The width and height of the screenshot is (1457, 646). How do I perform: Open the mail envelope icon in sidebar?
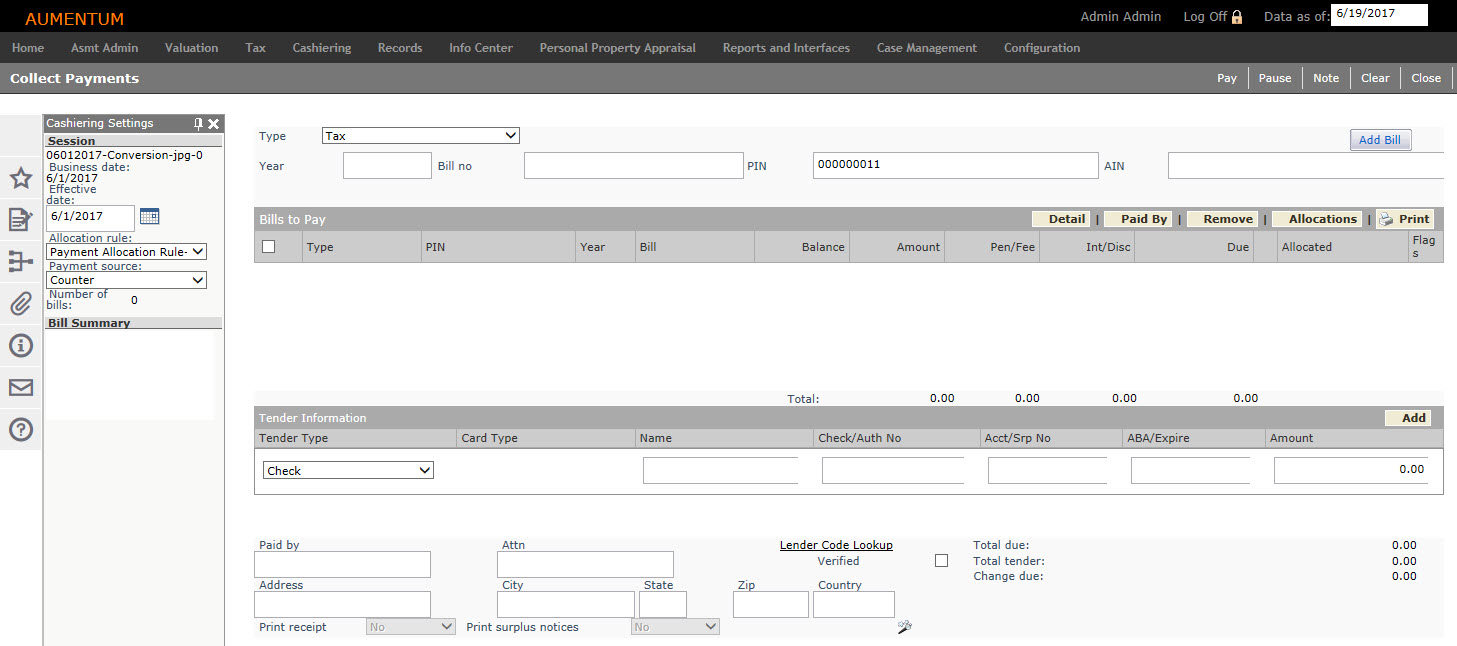tap(21, 388)
